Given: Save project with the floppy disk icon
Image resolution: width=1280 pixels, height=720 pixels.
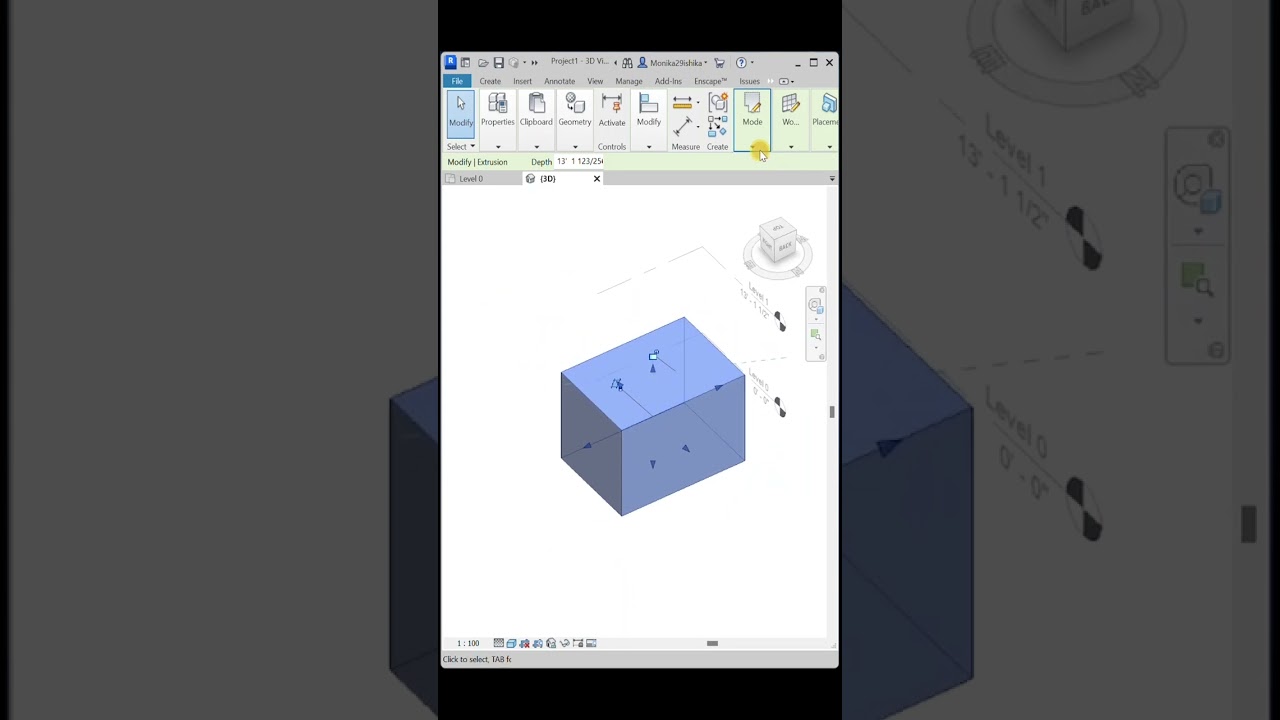Looking at the screenshot, I should click(x=499, y=63).
